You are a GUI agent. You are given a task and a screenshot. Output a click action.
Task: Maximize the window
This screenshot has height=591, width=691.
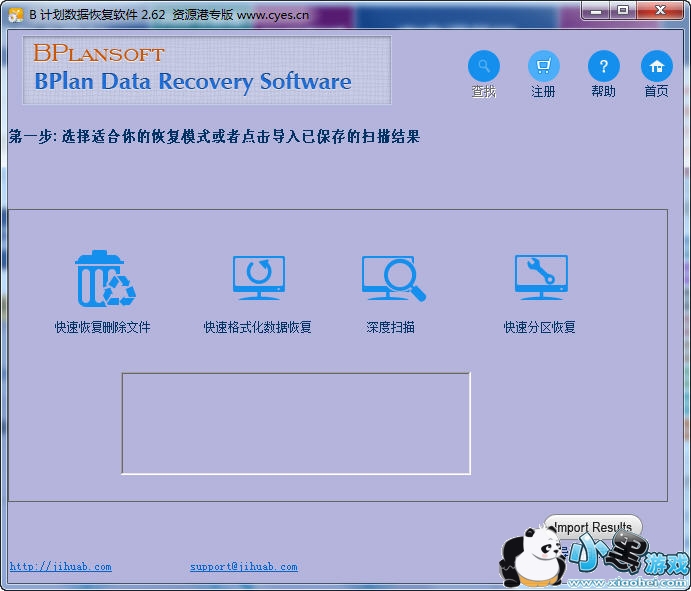623,11
